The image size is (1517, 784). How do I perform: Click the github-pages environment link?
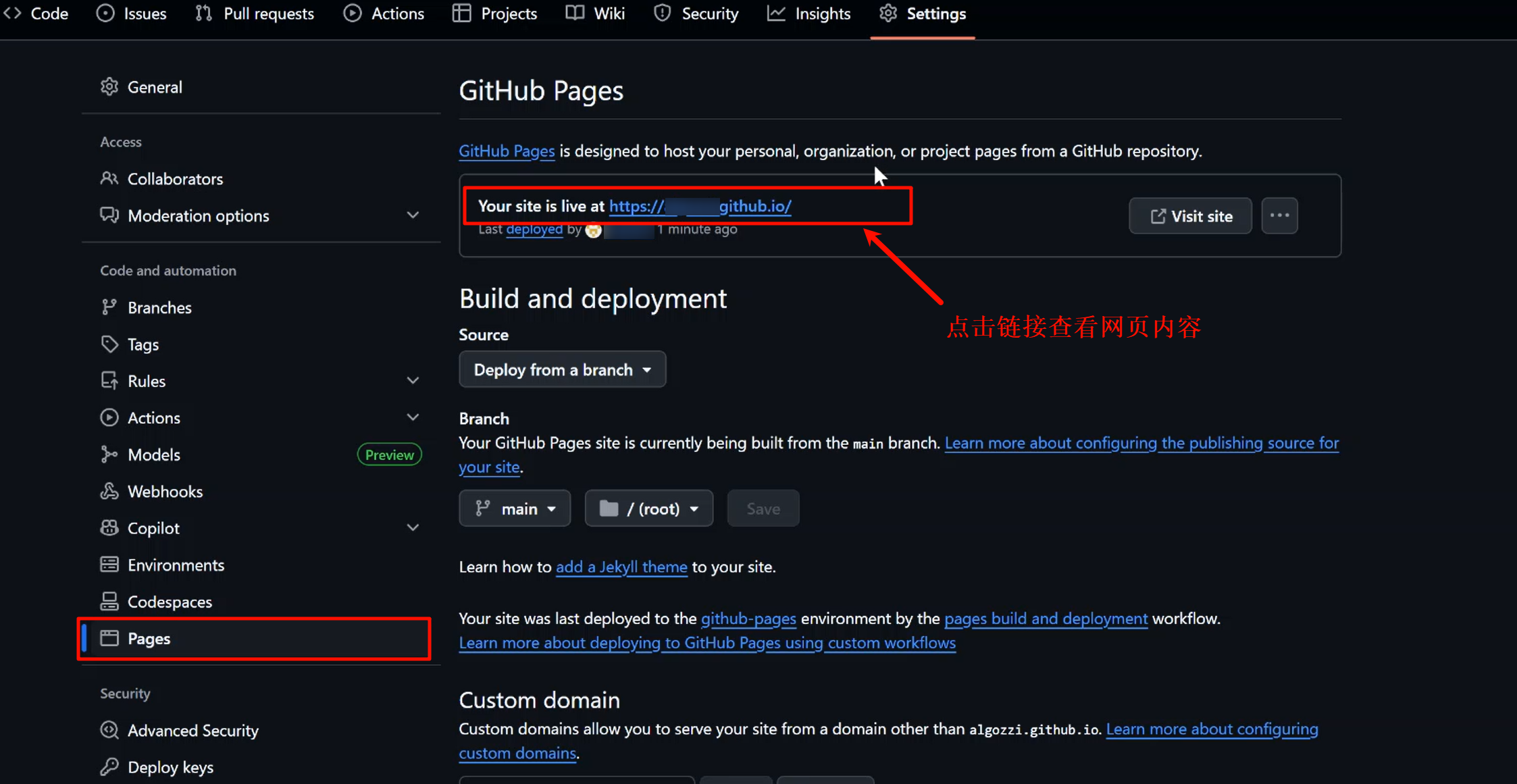748,619
